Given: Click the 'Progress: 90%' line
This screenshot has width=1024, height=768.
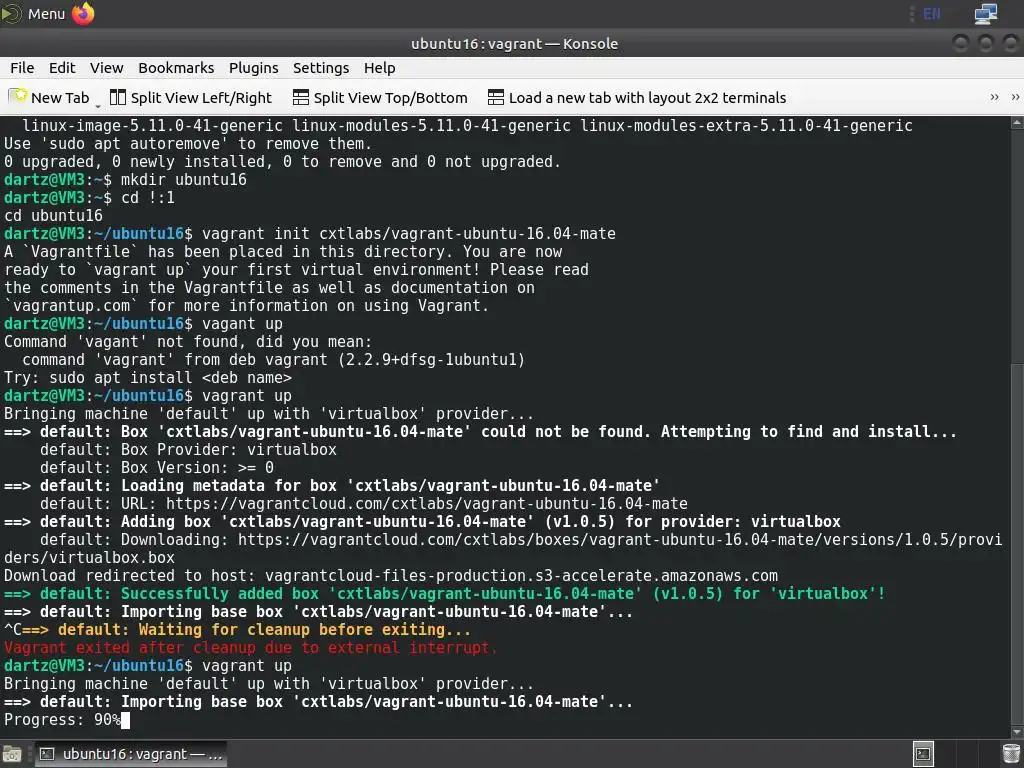Looking at the screenshot, I should tap(62, 720).
